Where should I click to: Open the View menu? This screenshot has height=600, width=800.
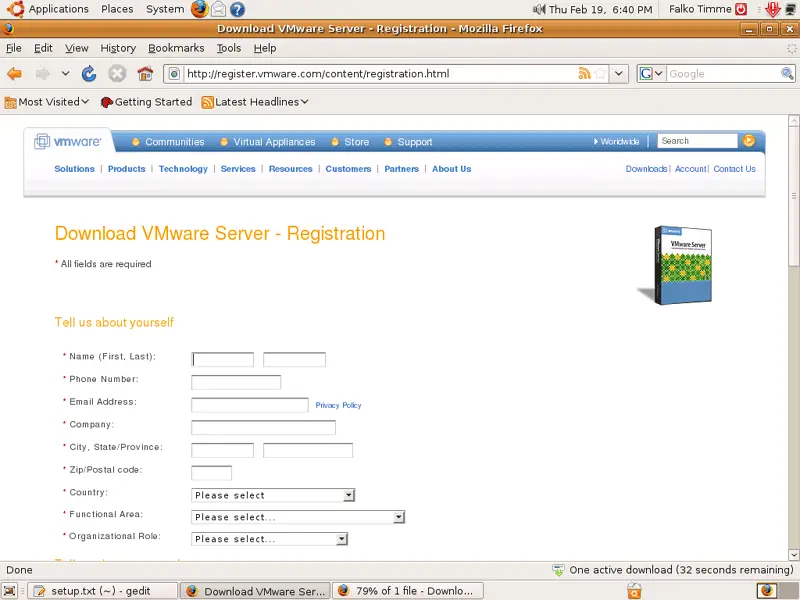[x=77, y=48]
